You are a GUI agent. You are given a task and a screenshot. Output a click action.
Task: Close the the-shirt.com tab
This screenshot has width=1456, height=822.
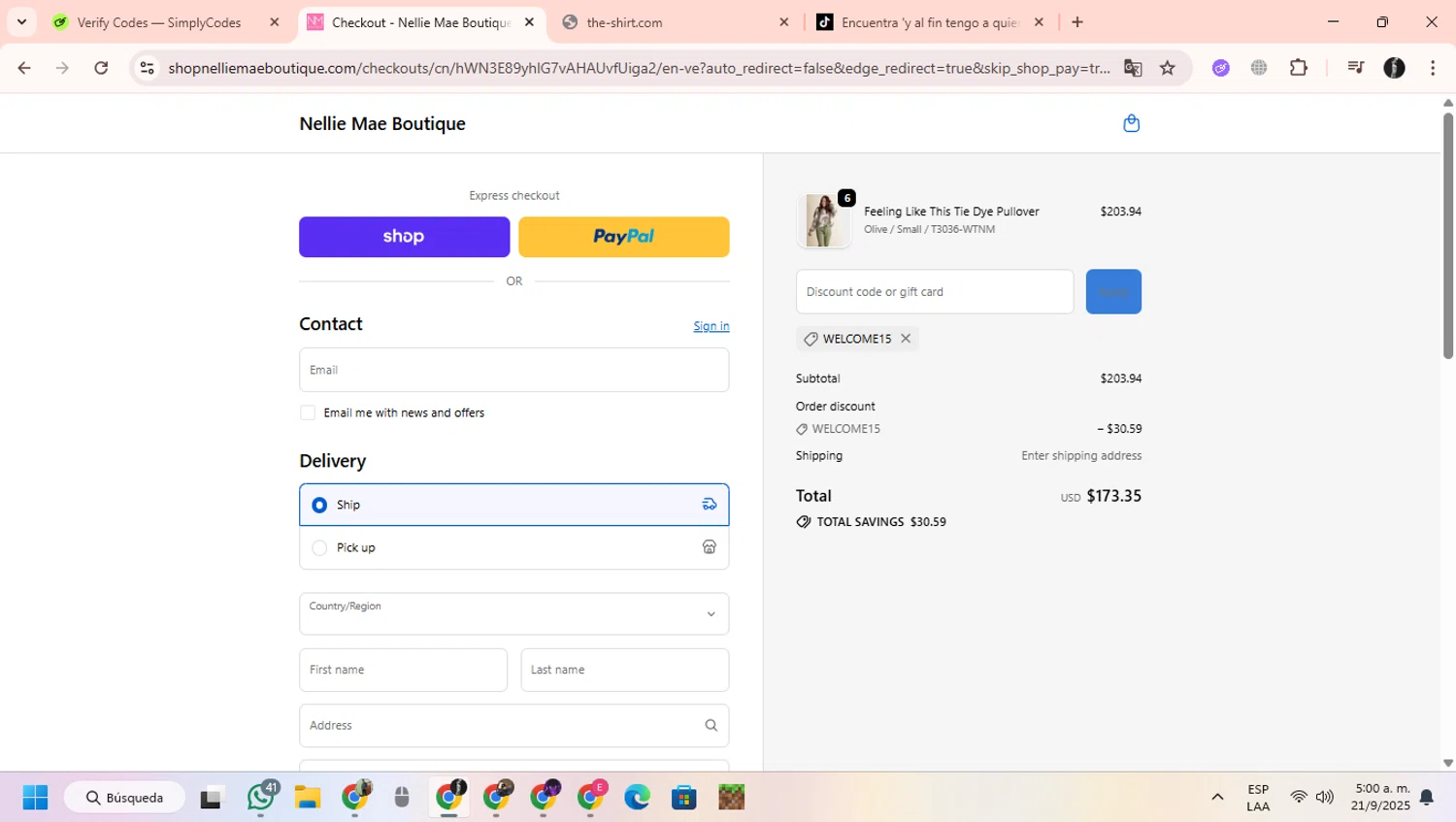pos(784,22)
